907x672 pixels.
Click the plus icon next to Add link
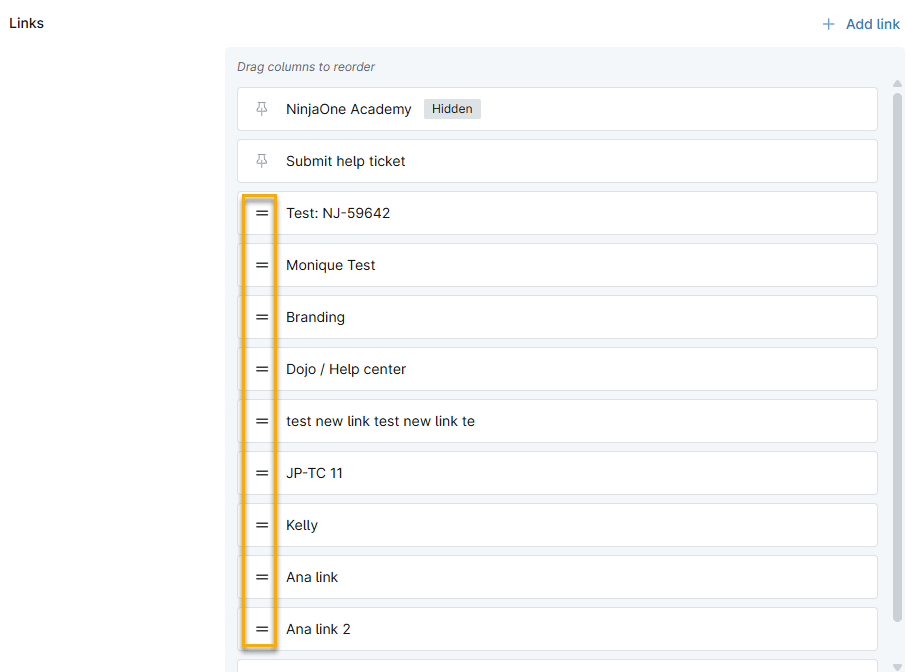828,24
